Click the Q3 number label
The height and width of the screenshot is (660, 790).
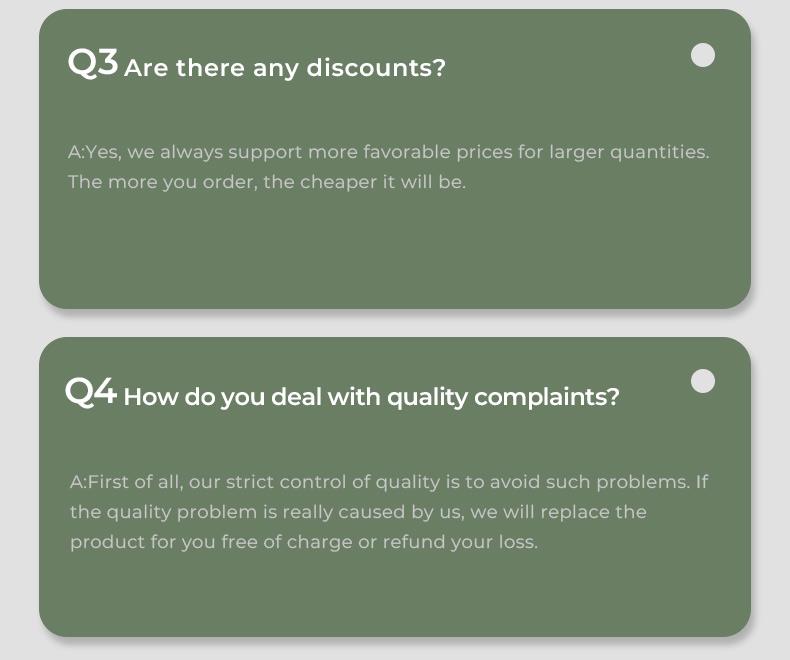point(93,64)
